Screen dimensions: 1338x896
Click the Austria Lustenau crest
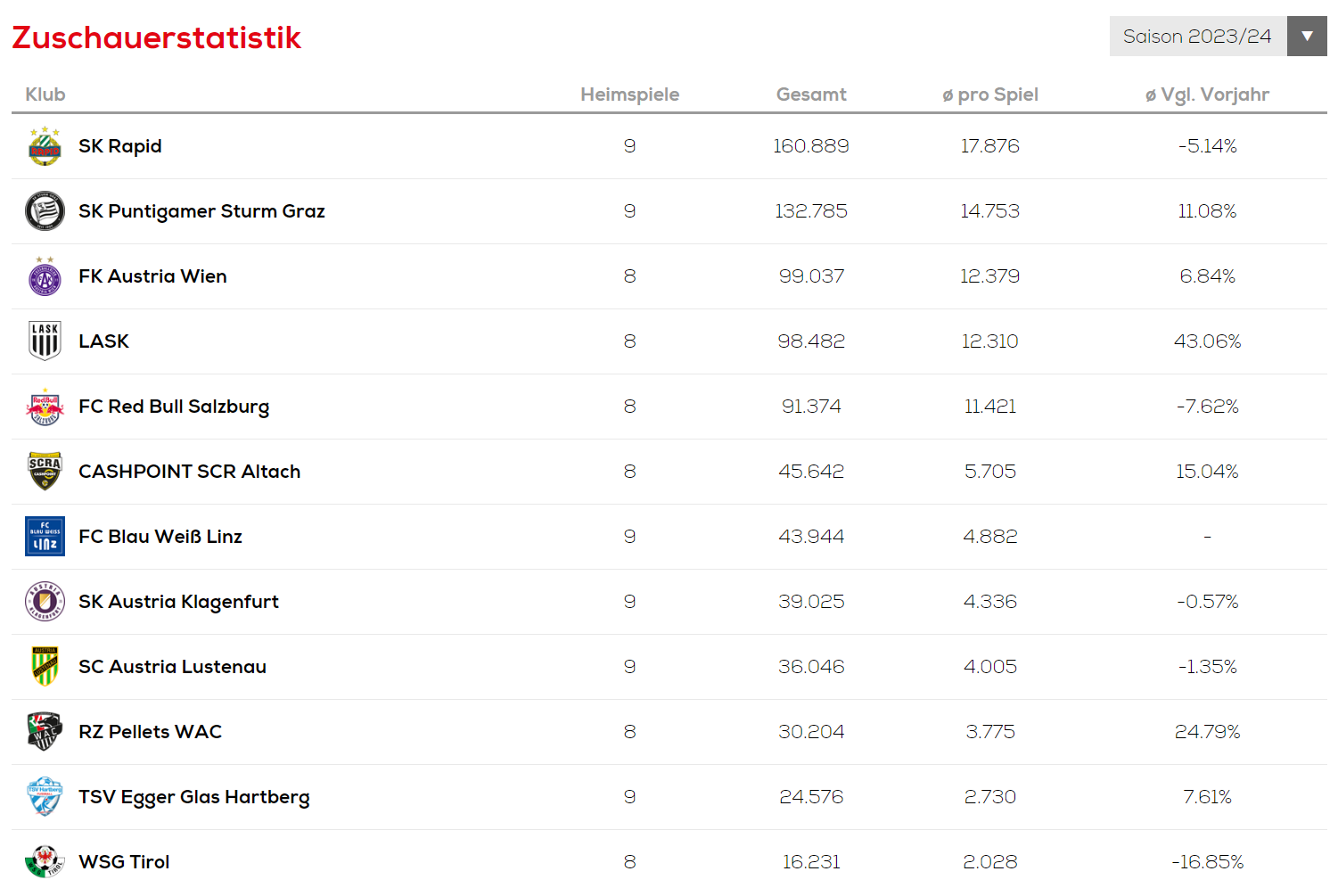click(x=45, y=667)
